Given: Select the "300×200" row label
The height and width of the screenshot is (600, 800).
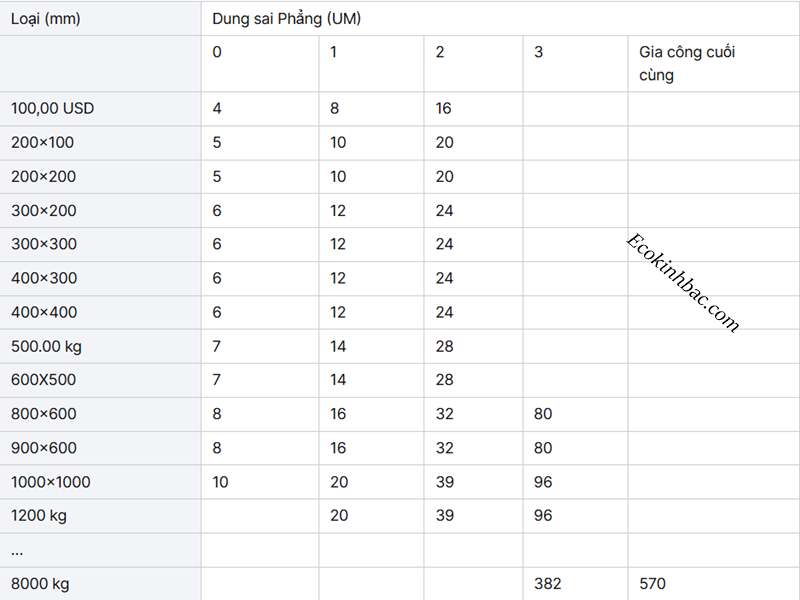Looking at the screenshot, I should click(x=43, y=210).
